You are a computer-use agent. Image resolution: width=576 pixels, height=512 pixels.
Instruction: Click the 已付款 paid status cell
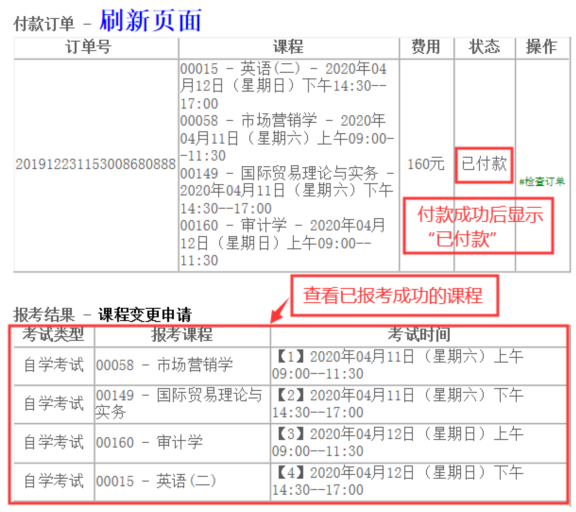tap(484, 164)
